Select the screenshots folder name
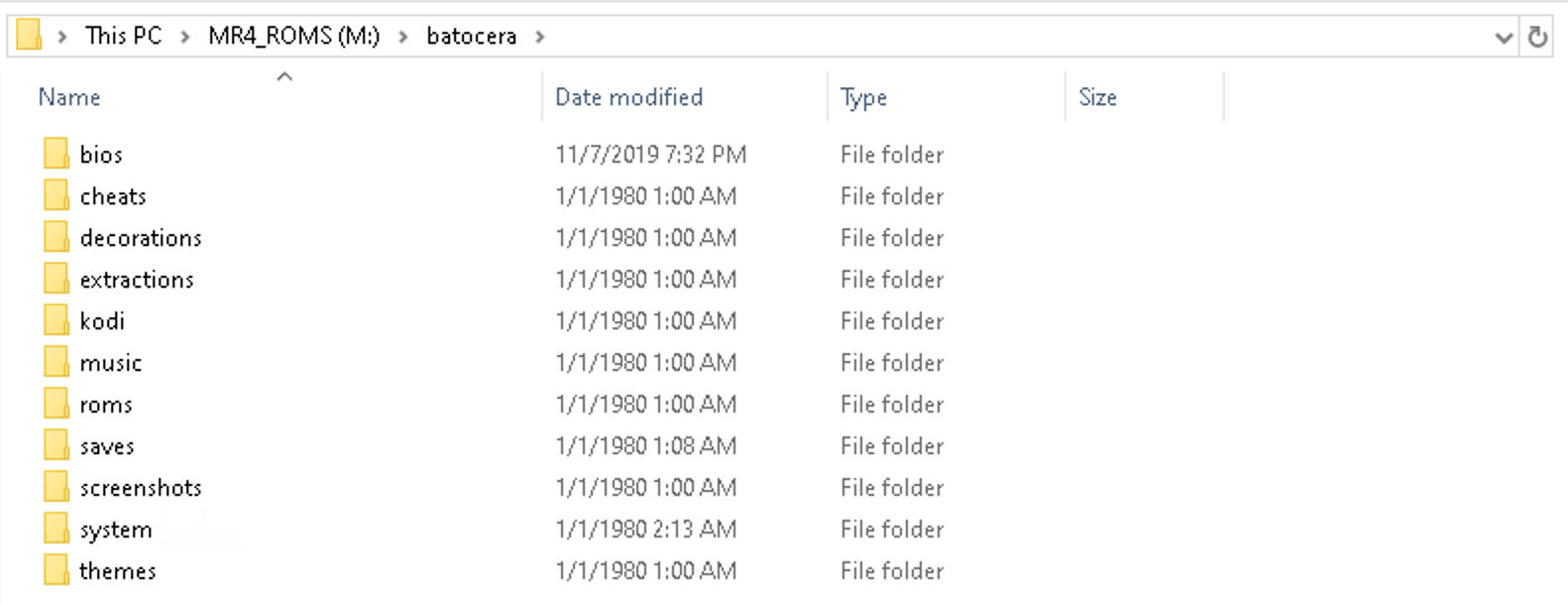The height and width of the screenshot is (605, 1568). coord(141,488)
